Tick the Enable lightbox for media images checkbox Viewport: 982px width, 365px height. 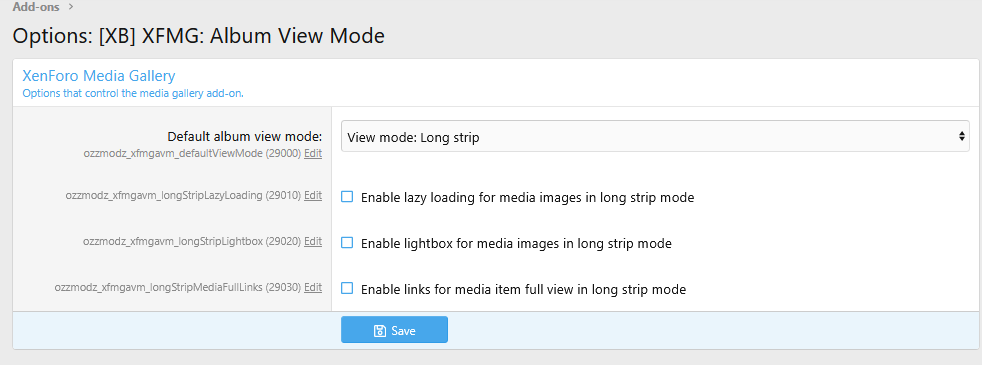click(347, 243)
